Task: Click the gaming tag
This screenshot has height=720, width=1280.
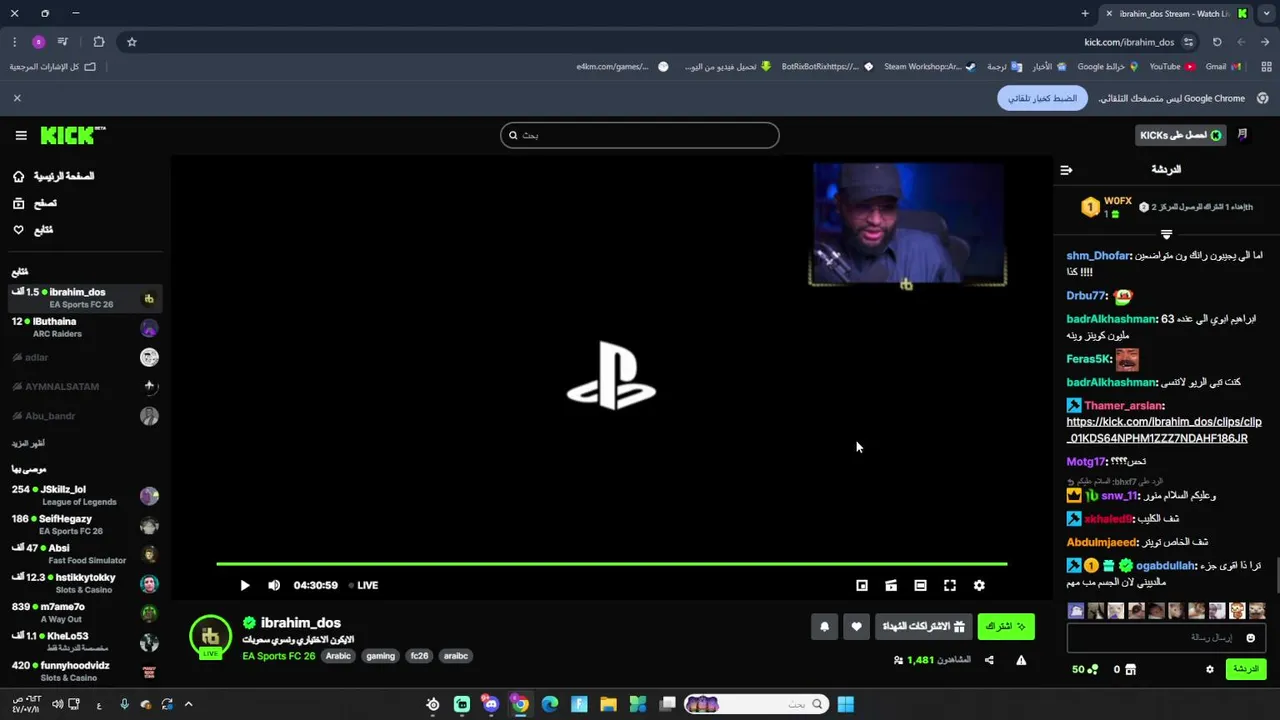Action: [x=380, y=656]
